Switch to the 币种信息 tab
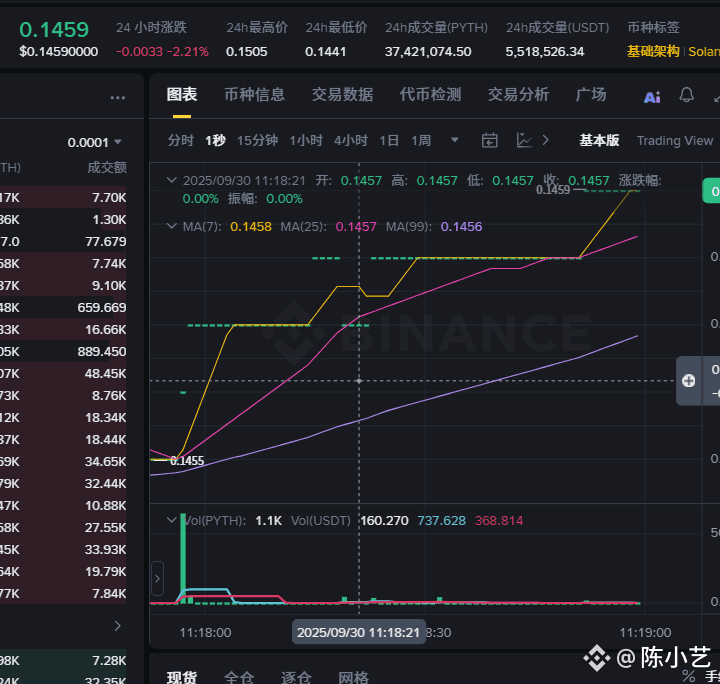The width and height of the screenshot is (720, 684). [254, 95]
